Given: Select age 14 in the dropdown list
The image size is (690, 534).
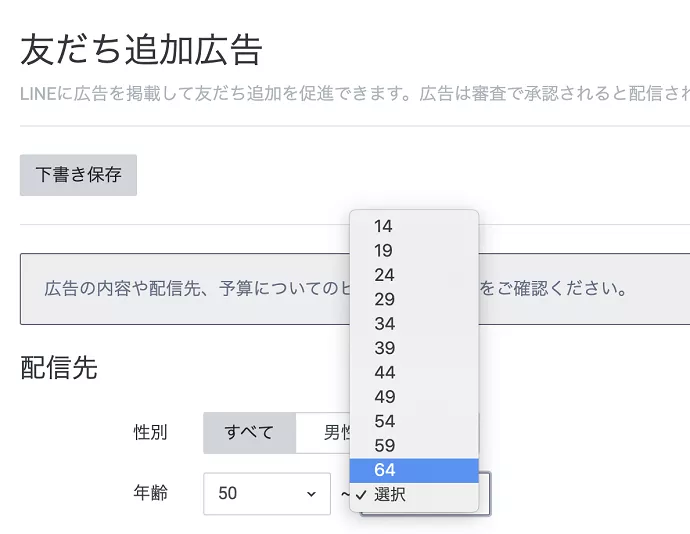Looking at the screenshot, I should pyautogui.click(x=384, y=226).
